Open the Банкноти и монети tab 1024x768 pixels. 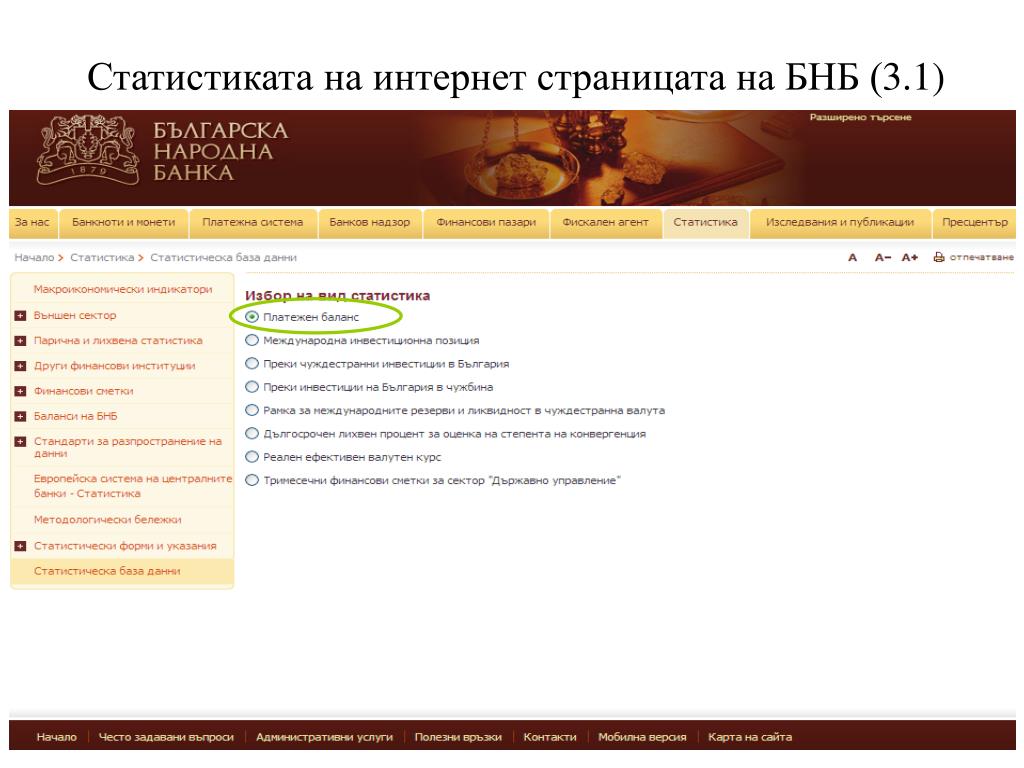(x=123, y=223)
